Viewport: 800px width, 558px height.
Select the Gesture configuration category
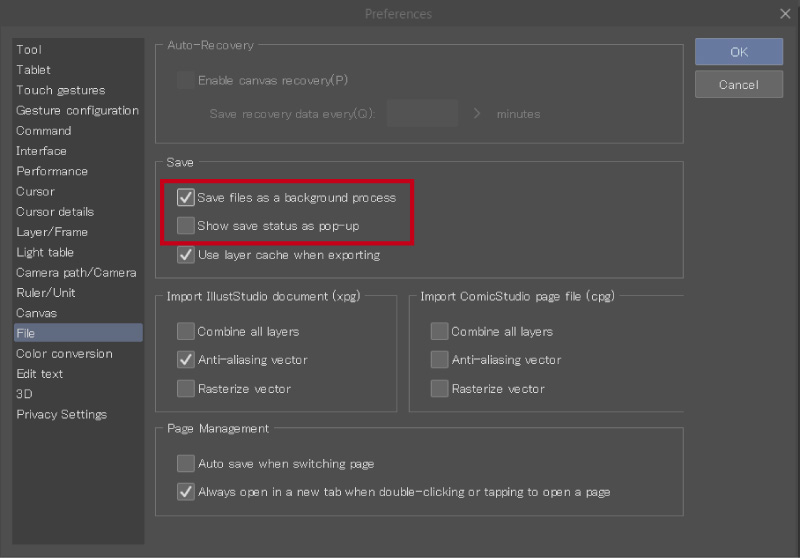click(x=77, y=110)
